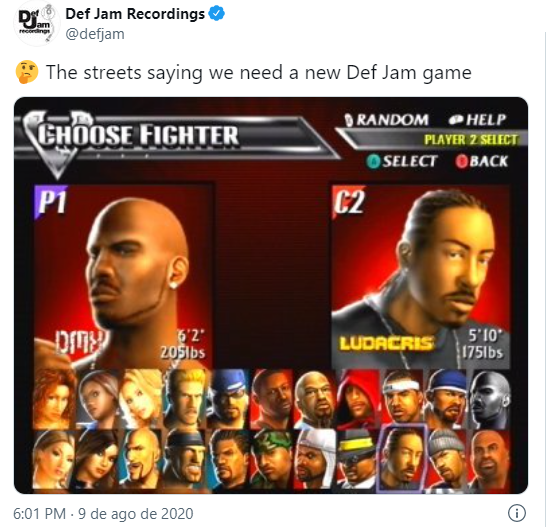Screen dimensions: 546x527
Task: Click the green SELECT button icon
Action: pyautogui.click(x=374, y=162)
